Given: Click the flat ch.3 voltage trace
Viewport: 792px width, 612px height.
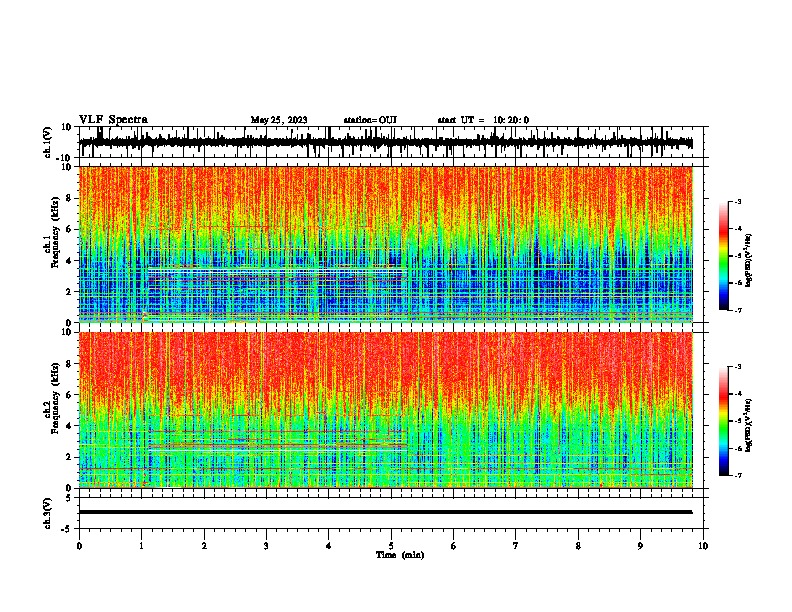Looking at the screenshot, I should (x=385, y=512).
